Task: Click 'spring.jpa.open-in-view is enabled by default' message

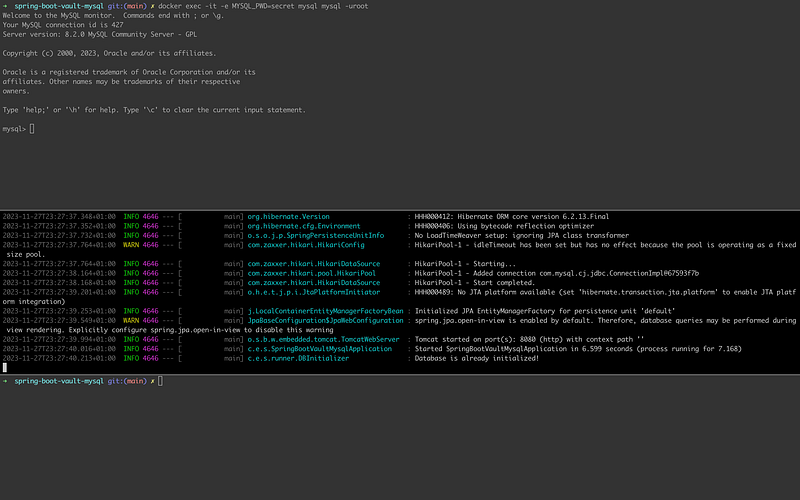Action: point(605,320)
